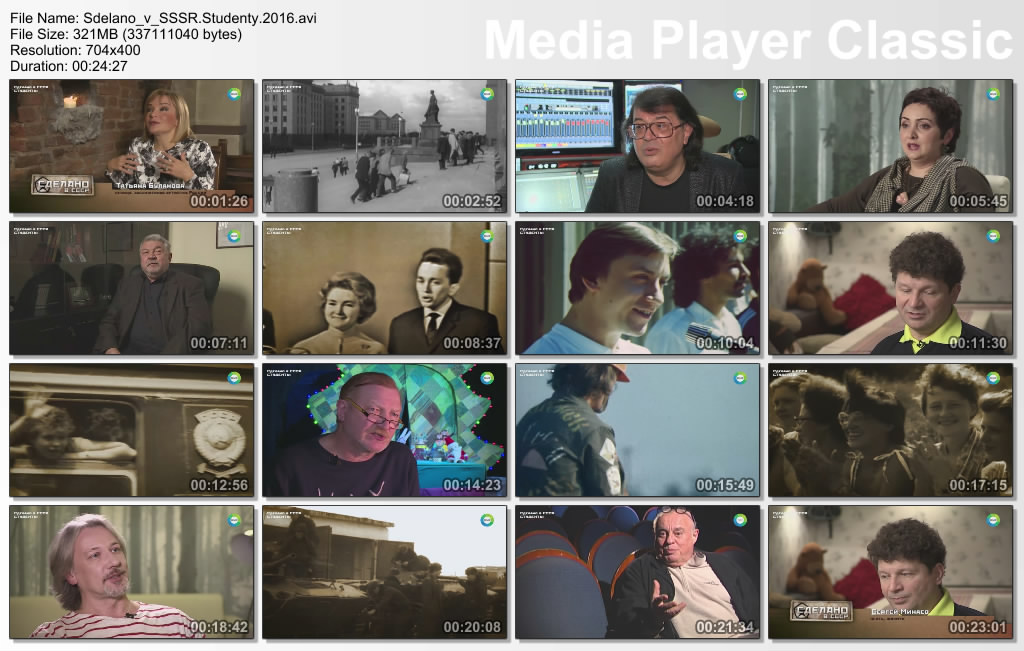Click the 00:15:49 timestamp label
This screenshot has width=1024, height=651.
pyautogui.click(x=725, y=485)
